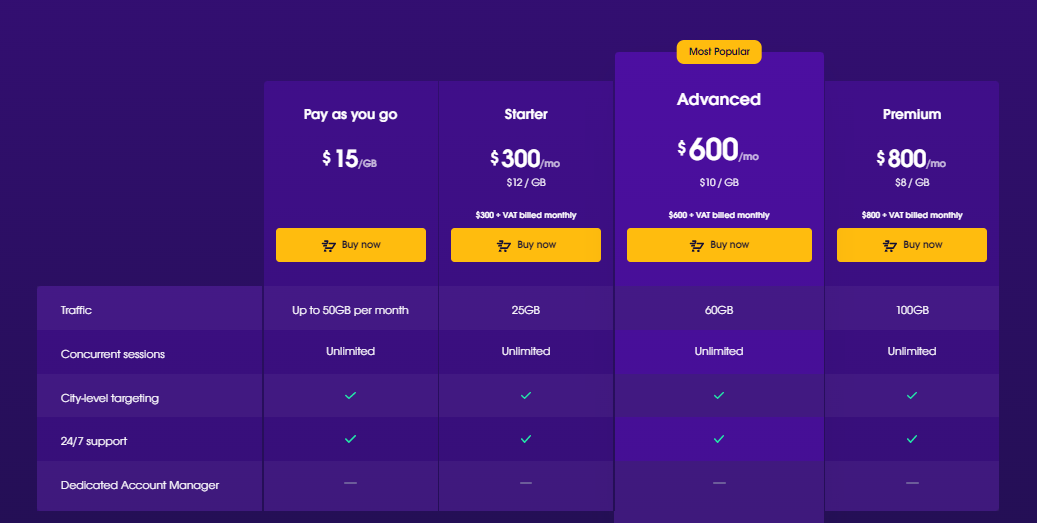The image size is (1037, 523).
Task: Click 24/7 support checkmark under Premium
Action: [x=912, y=439]
